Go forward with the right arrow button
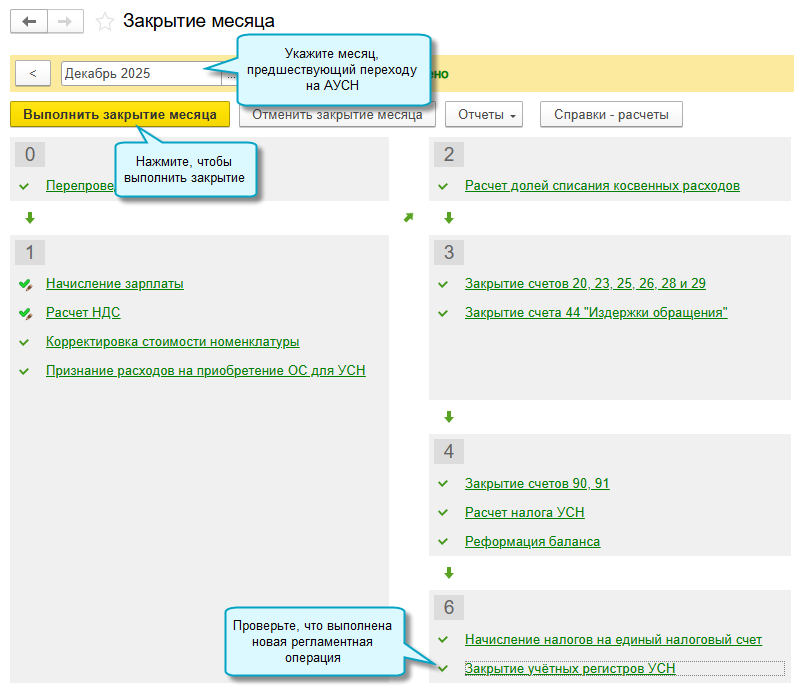 (65, 21)
